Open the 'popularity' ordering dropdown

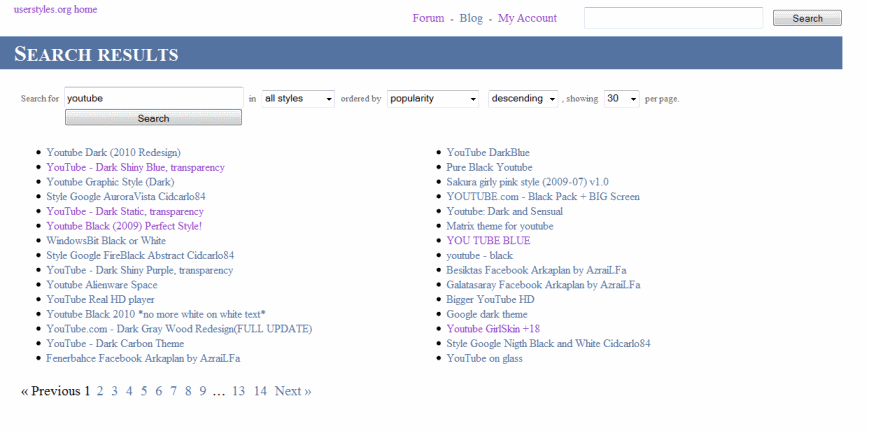433,99
